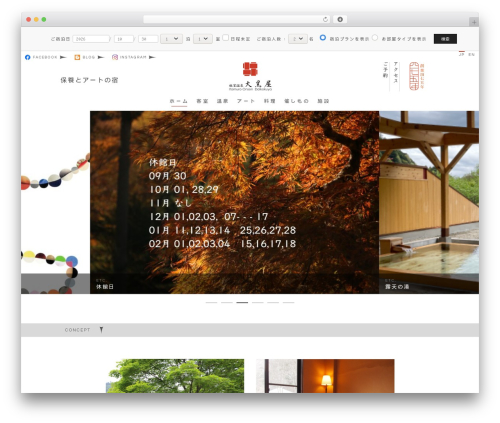Click the 露天の湯 caption text
Screen dimensions: 500x423
click(x=397, y=287)
